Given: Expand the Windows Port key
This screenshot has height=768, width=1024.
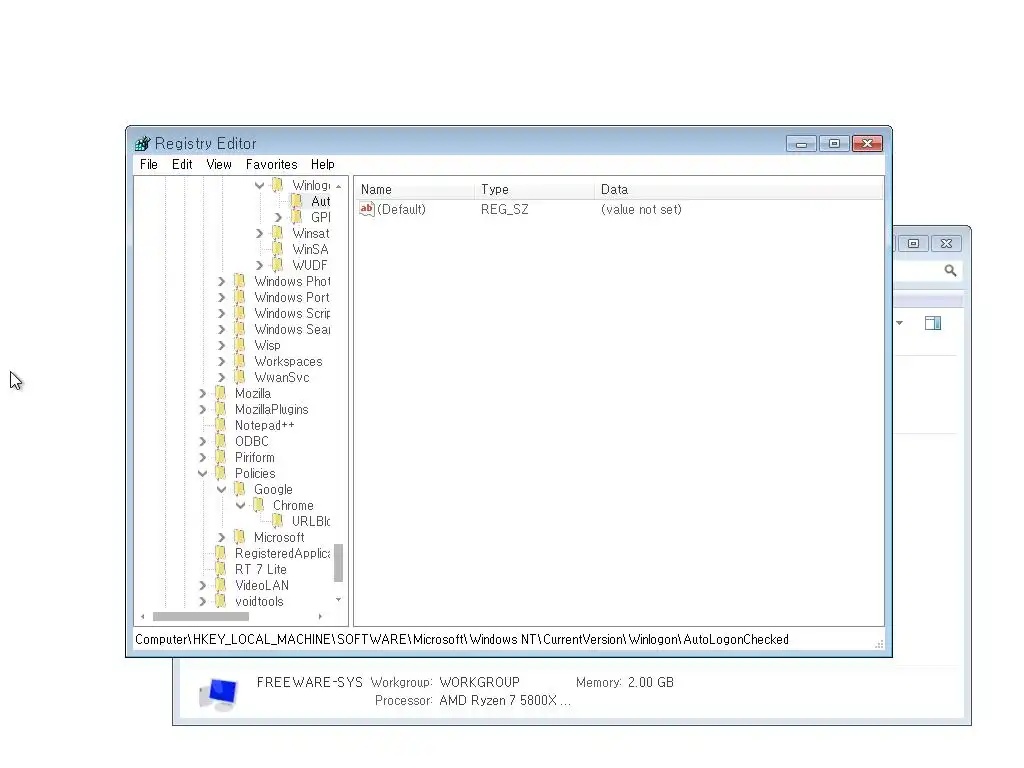Looking at the screenshot, I should 221,297.
